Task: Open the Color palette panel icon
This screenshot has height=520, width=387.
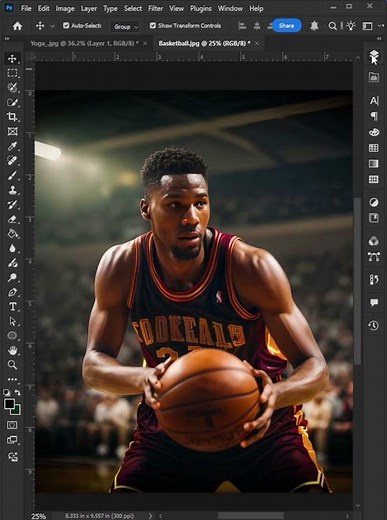Action: coord(374,132)
